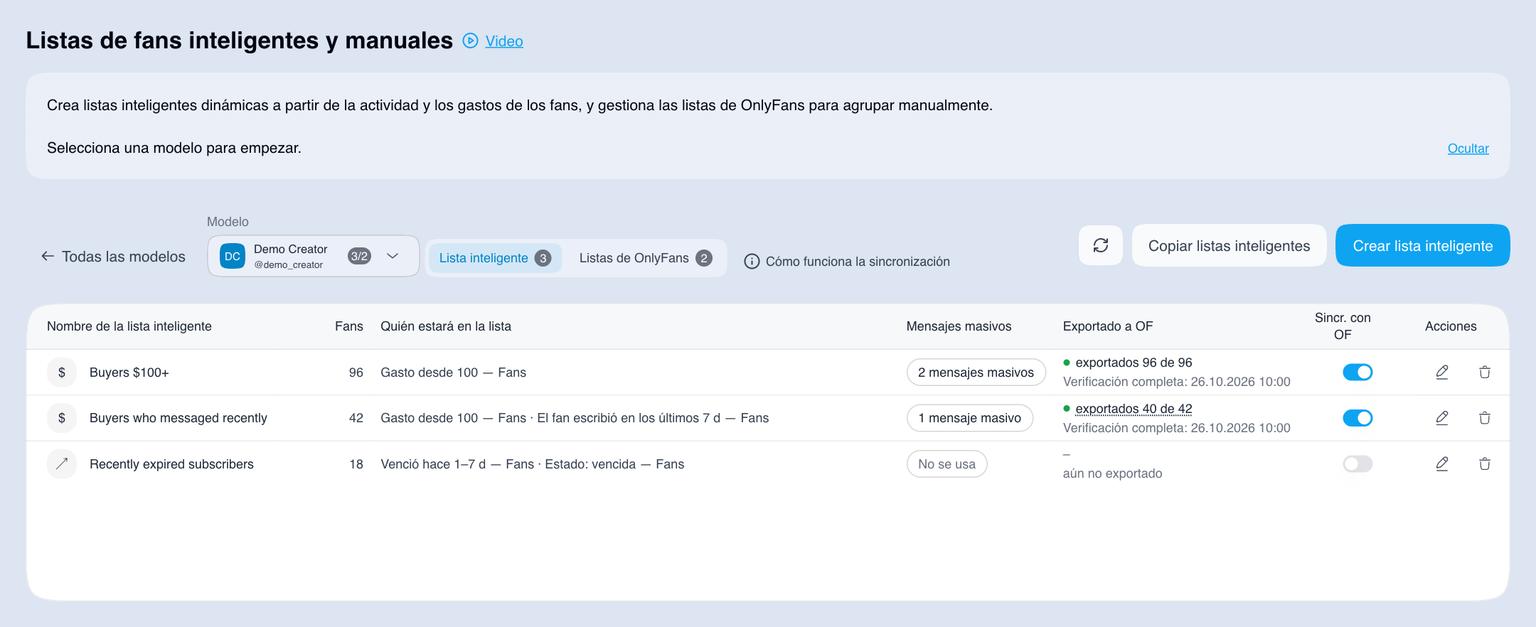Open 1 mensaje masivo pill
The height and width of the screenshot is (627, 1536).
(x=969, y=418)
